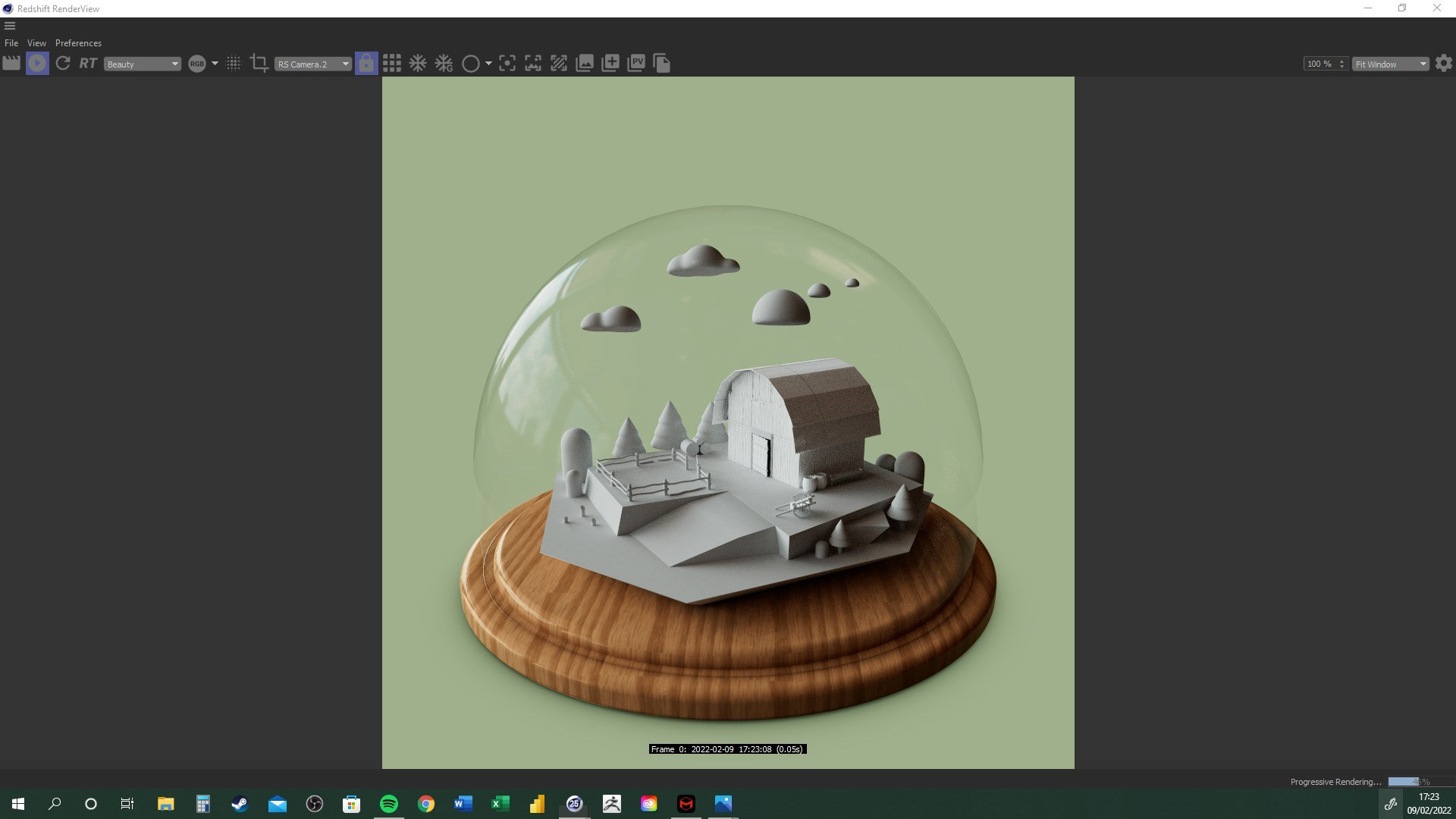This screenshot has width=1456, height=819.
Task: Open Spotify from the taskbar
Action: tap(389, 804)
